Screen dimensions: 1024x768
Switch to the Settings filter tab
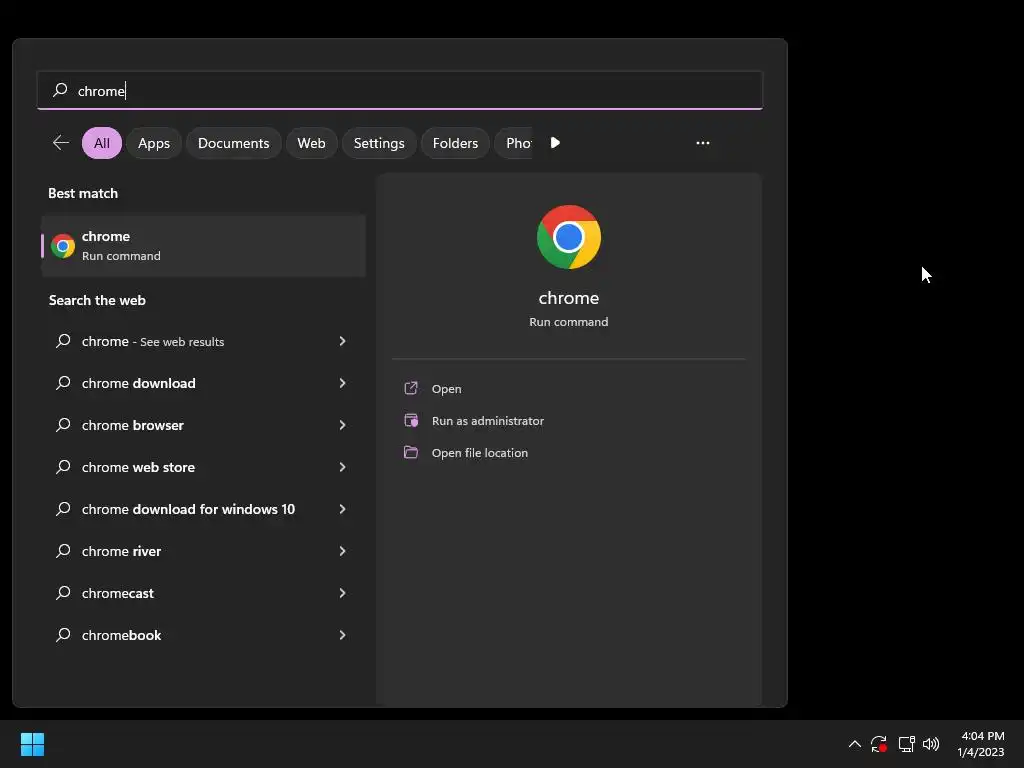click(379, 143)
